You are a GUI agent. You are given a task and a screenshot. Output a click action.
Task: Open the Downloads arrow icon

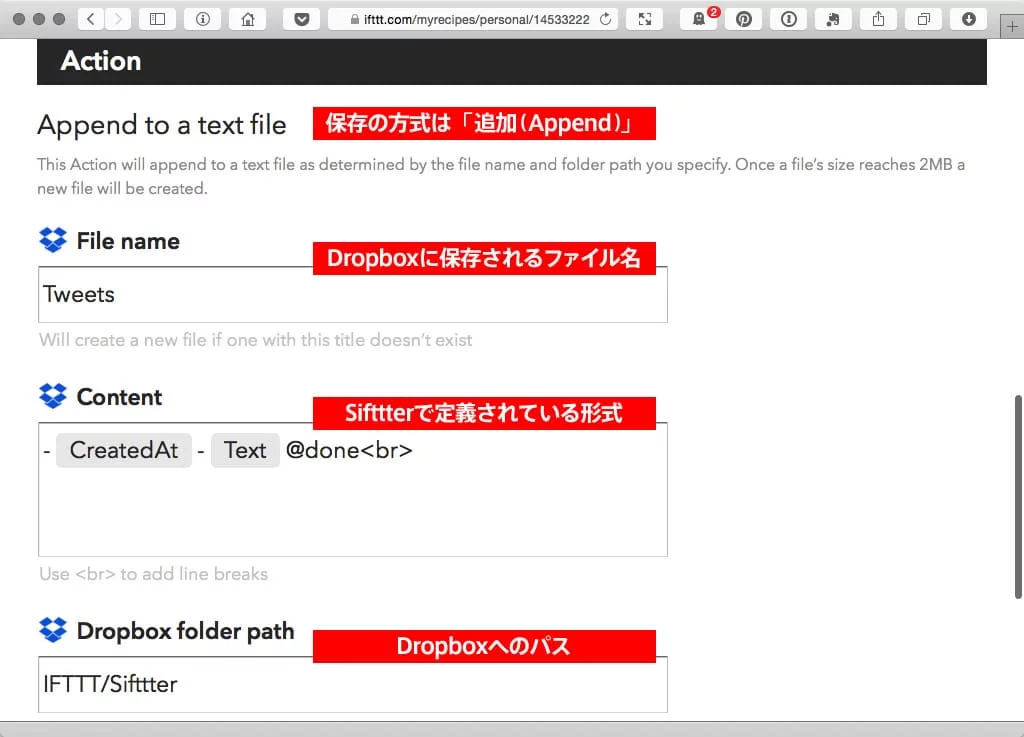(968, 19)
